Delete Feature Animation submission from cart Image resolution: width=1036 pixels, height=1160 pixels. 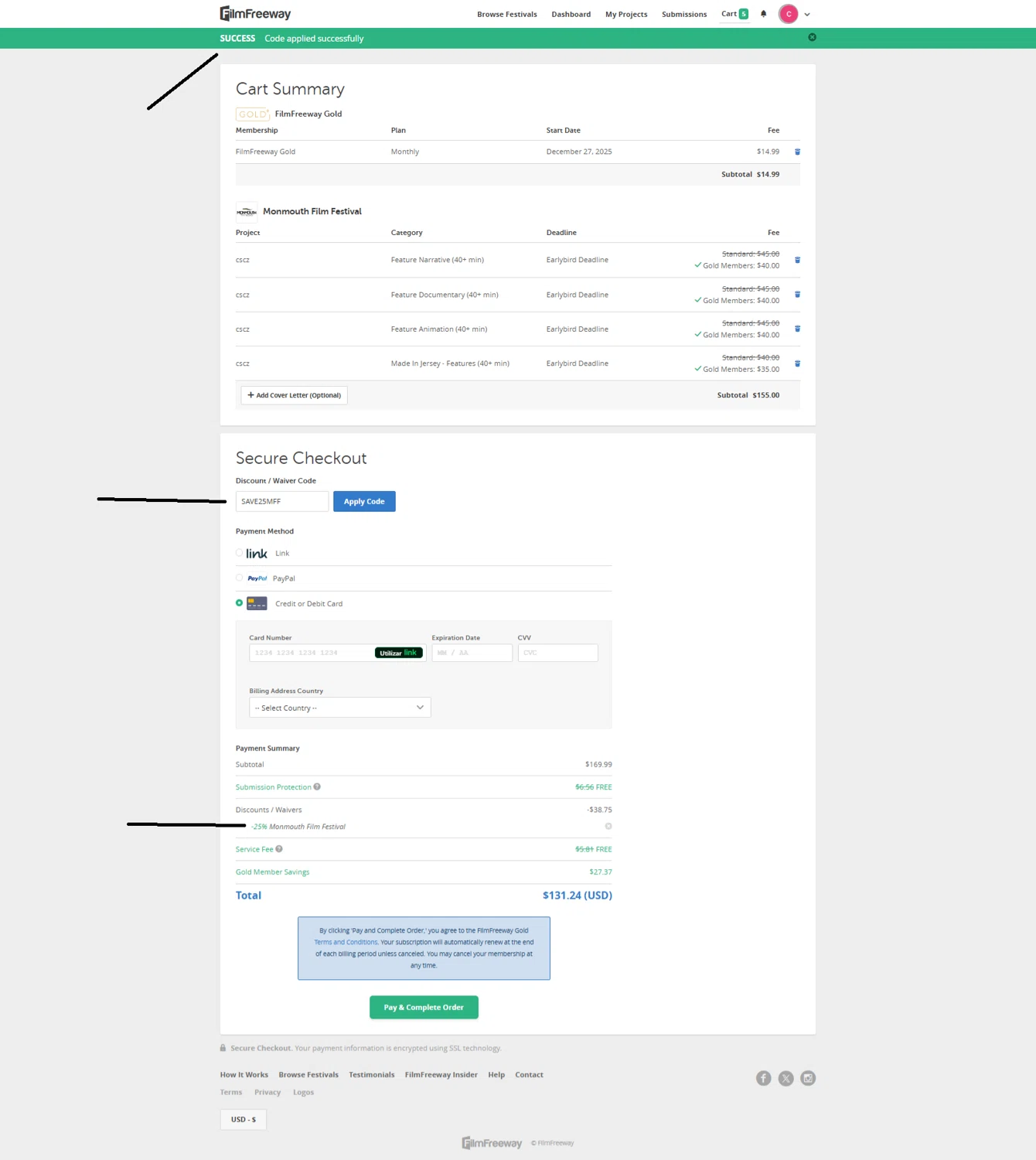tap(797, 329)
